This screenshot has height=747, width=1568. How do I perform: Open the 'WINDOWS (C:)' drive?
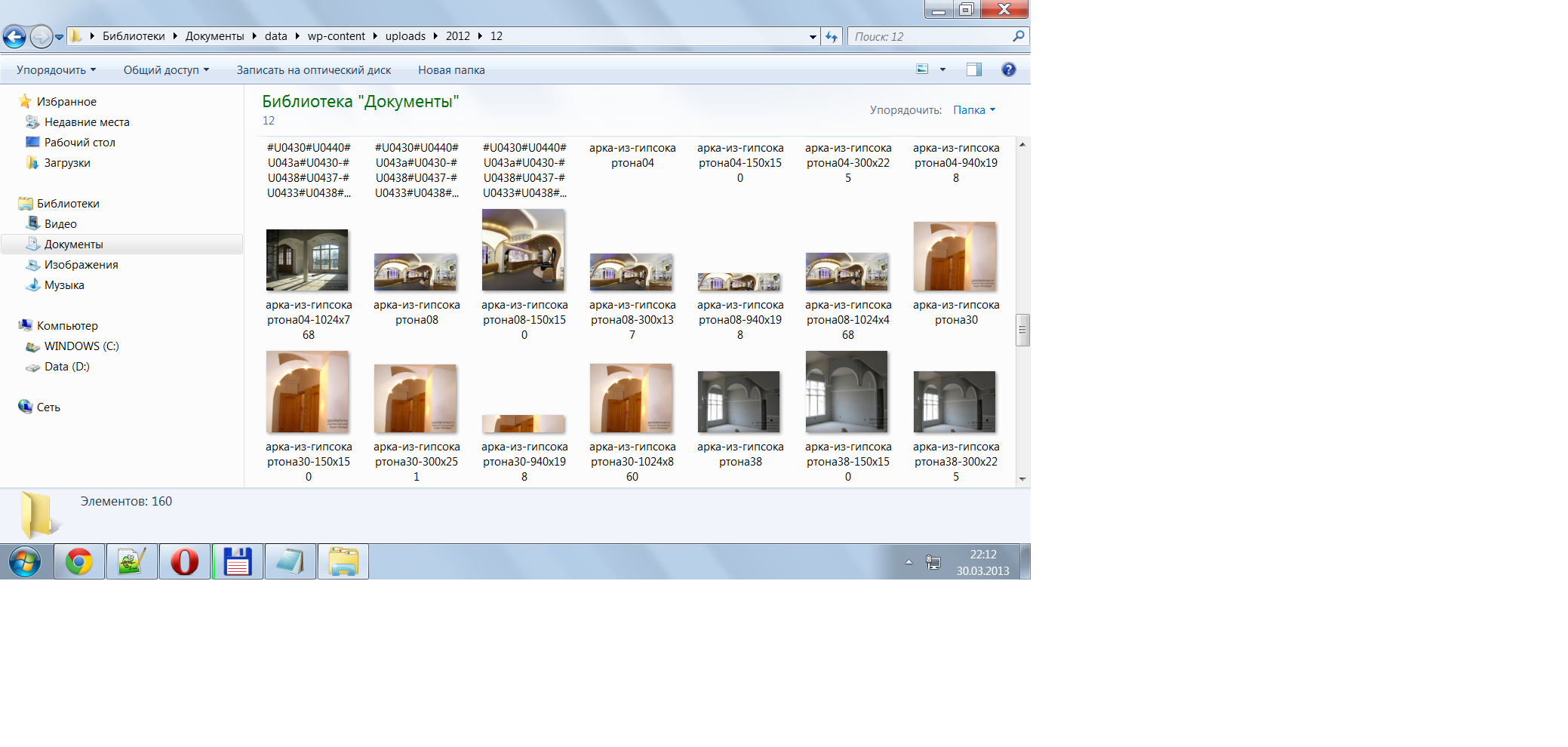click(x=81, y=346)
